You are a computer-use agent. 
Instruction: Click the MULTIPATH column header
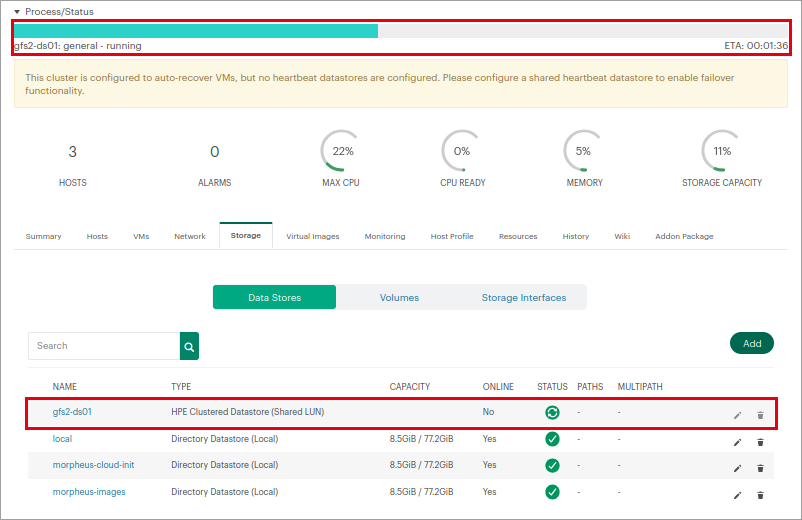pyautogui.click(x=640, y=387)
